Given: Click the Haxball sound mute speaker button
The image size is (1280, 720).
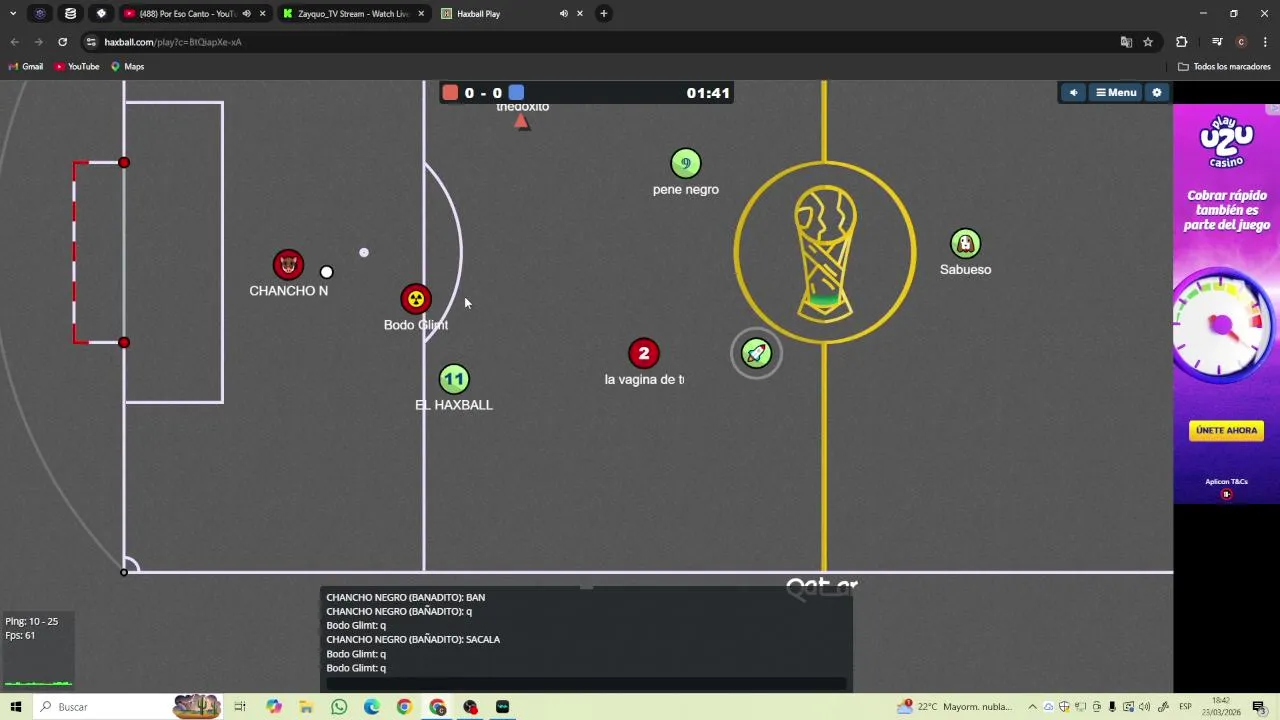Looking at the screenshot, I should (x=1073, y=93).
